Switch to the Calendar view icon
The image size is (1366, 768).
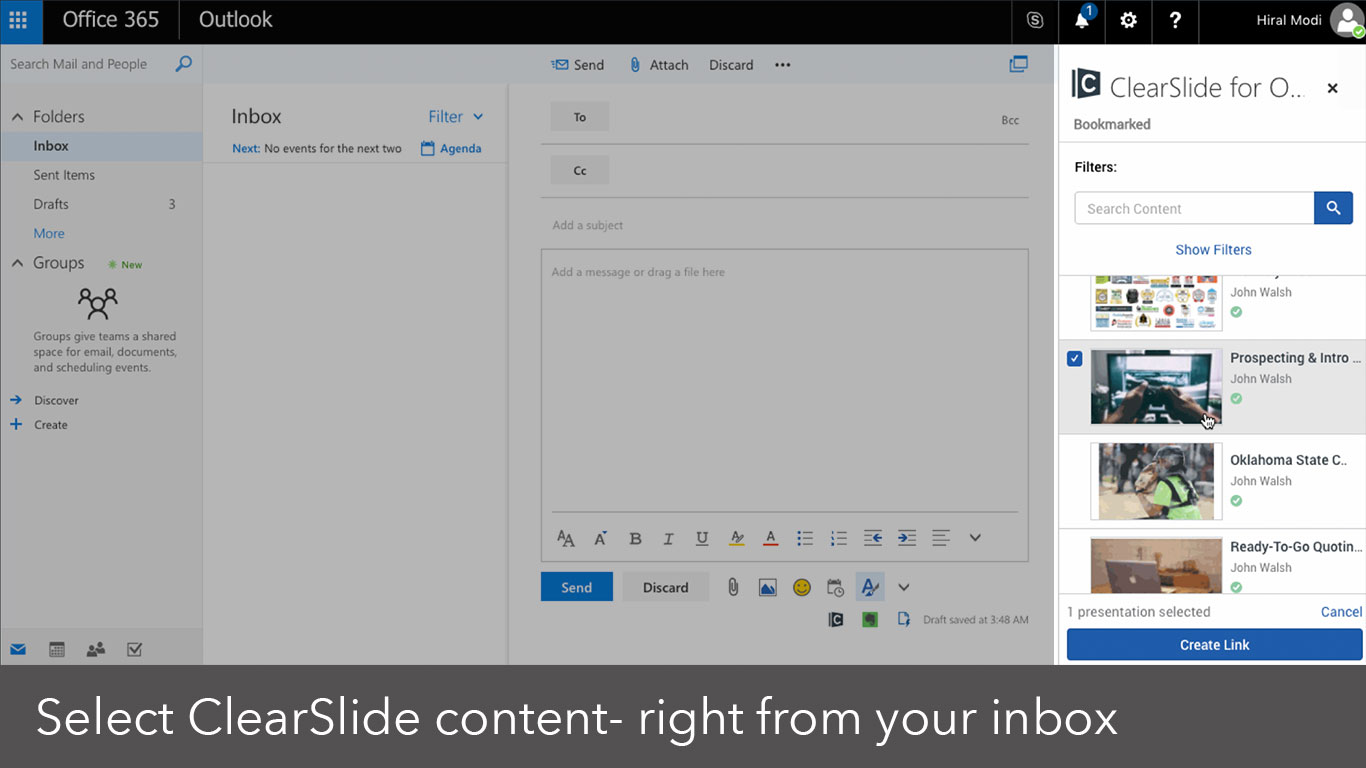point(57,649)
